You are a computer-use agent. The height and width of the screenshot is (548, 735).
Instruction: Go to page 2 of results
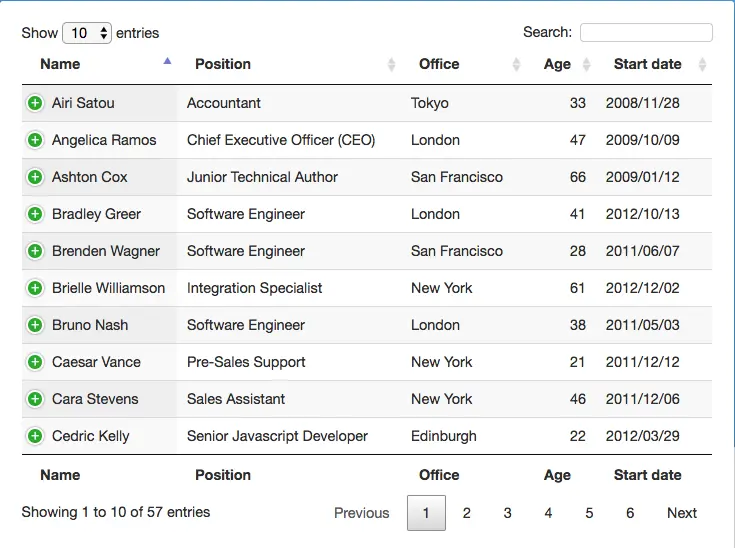467,513
